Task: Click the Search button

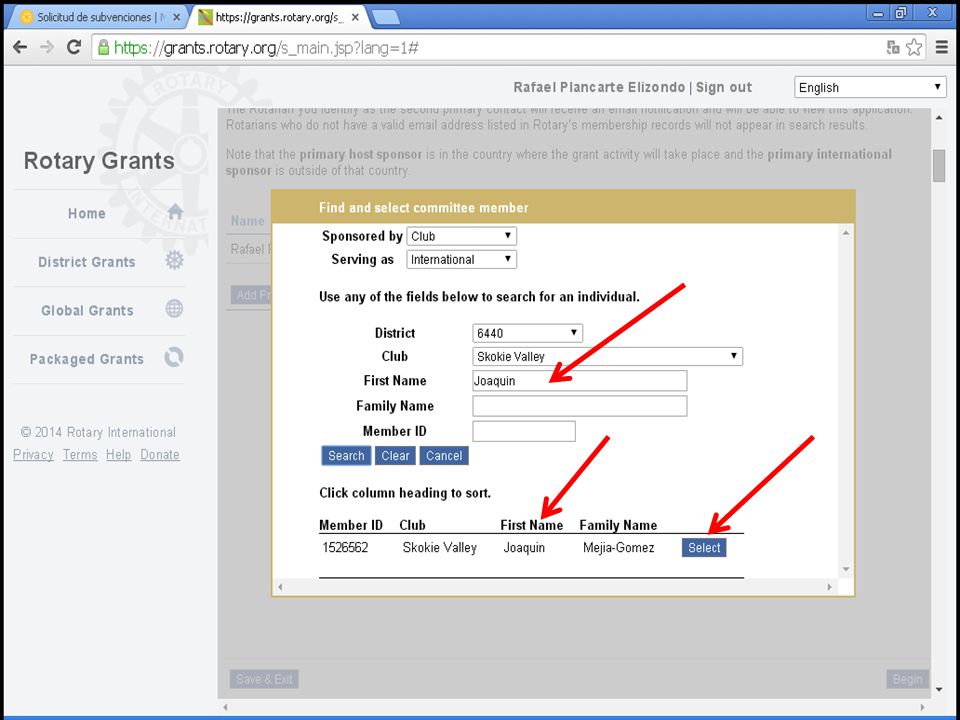Action: 346,456
